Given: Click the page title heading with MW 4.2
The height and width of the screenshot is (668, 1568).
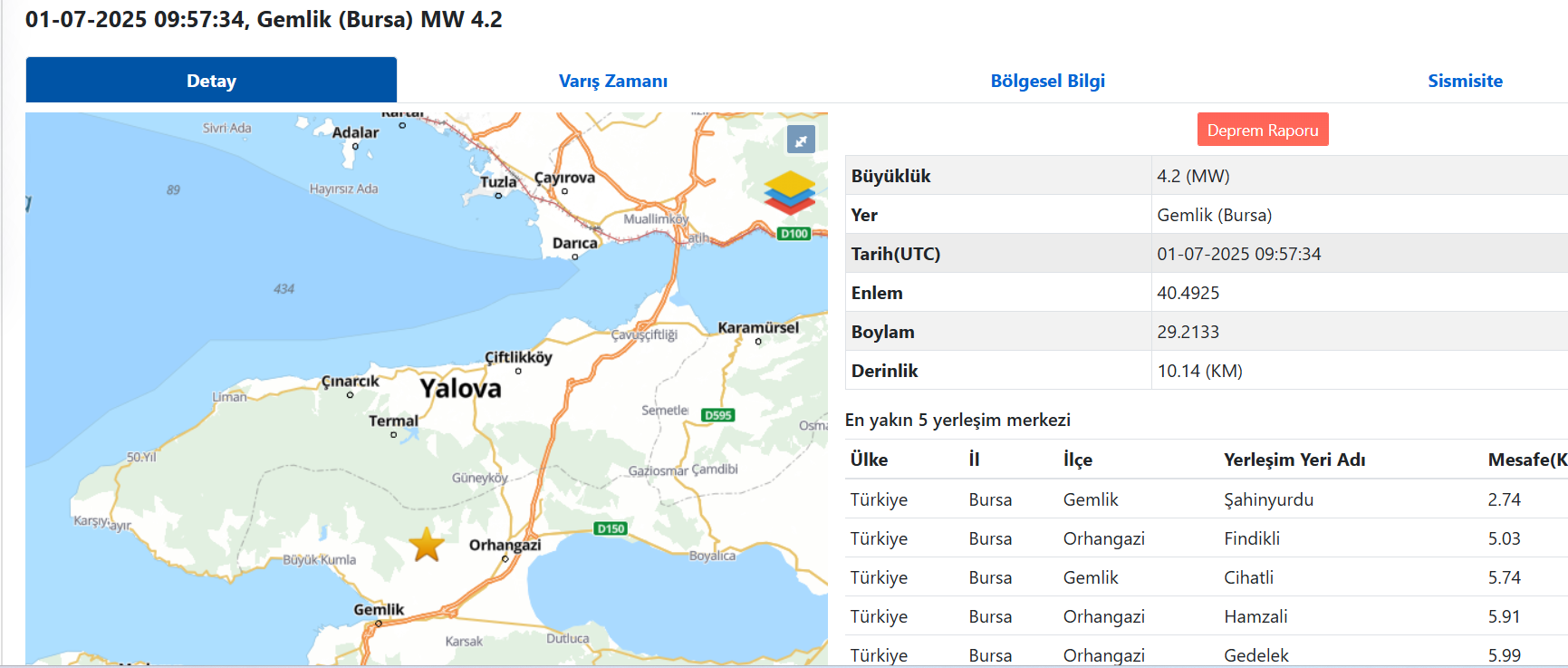Looking at the screenshot, I should pos(264,19).
